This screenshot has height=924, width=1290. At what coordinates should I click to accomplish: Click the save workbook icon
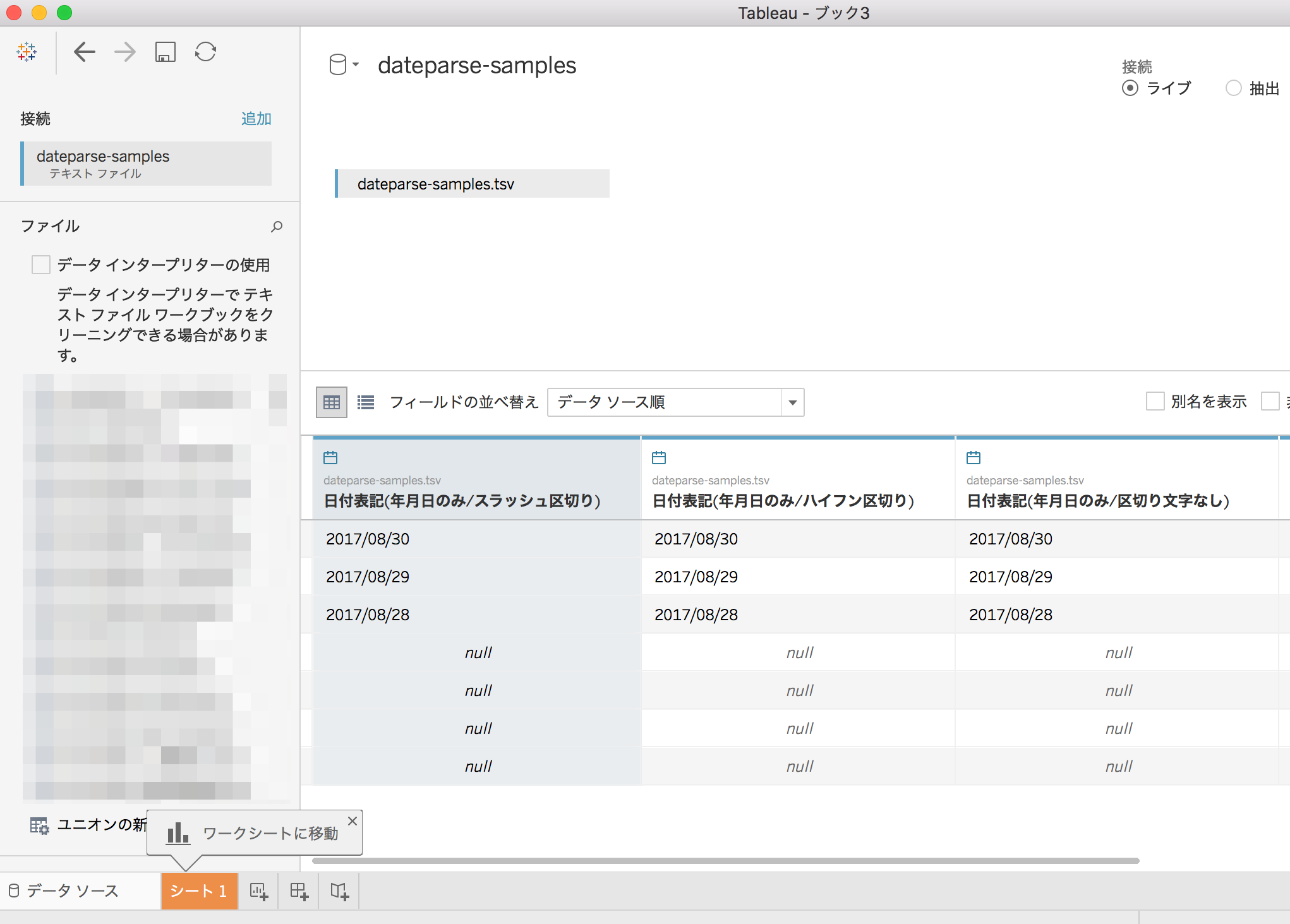click(165, 52)
